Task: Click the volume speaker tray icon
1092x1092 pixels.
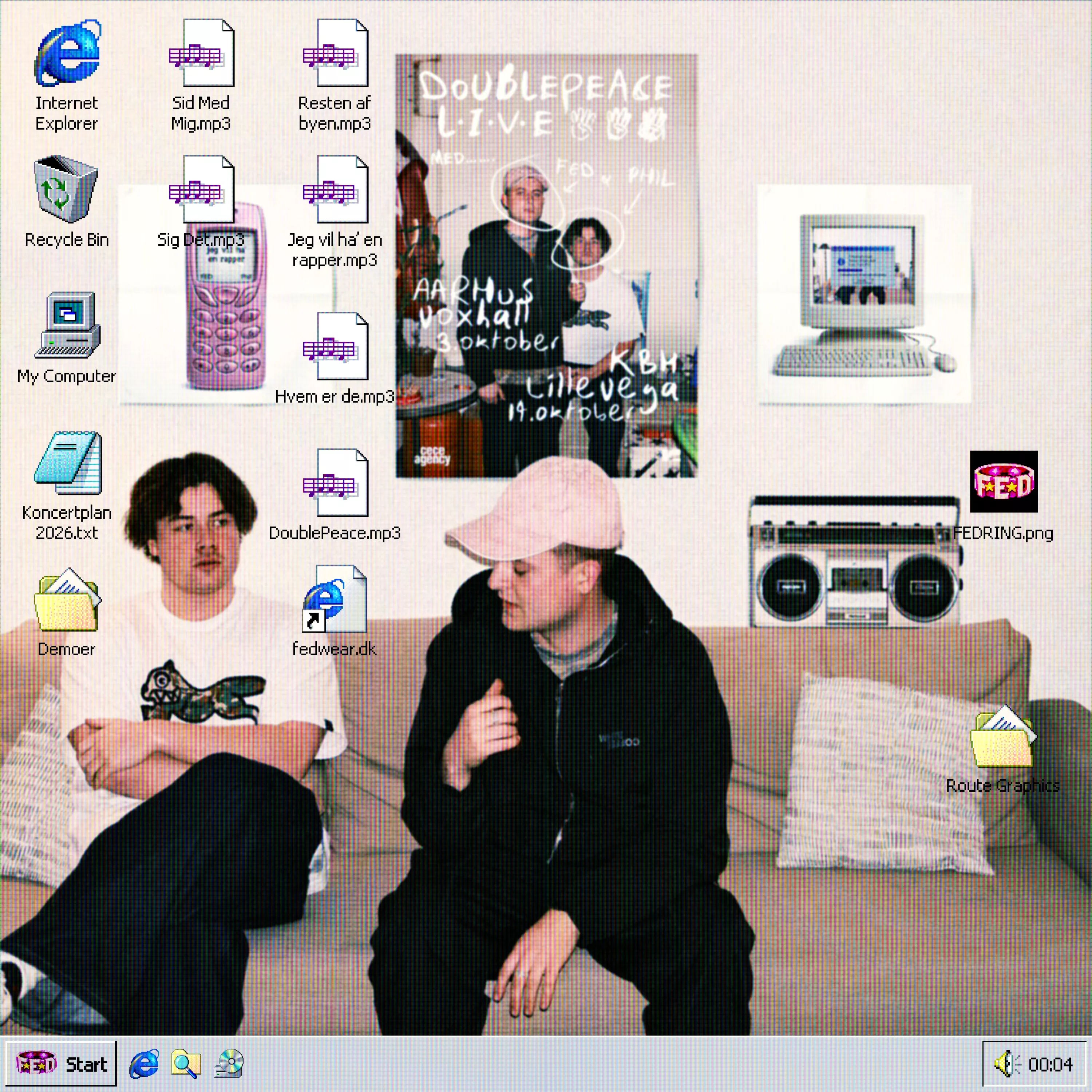Action: coord(1006,1064)
